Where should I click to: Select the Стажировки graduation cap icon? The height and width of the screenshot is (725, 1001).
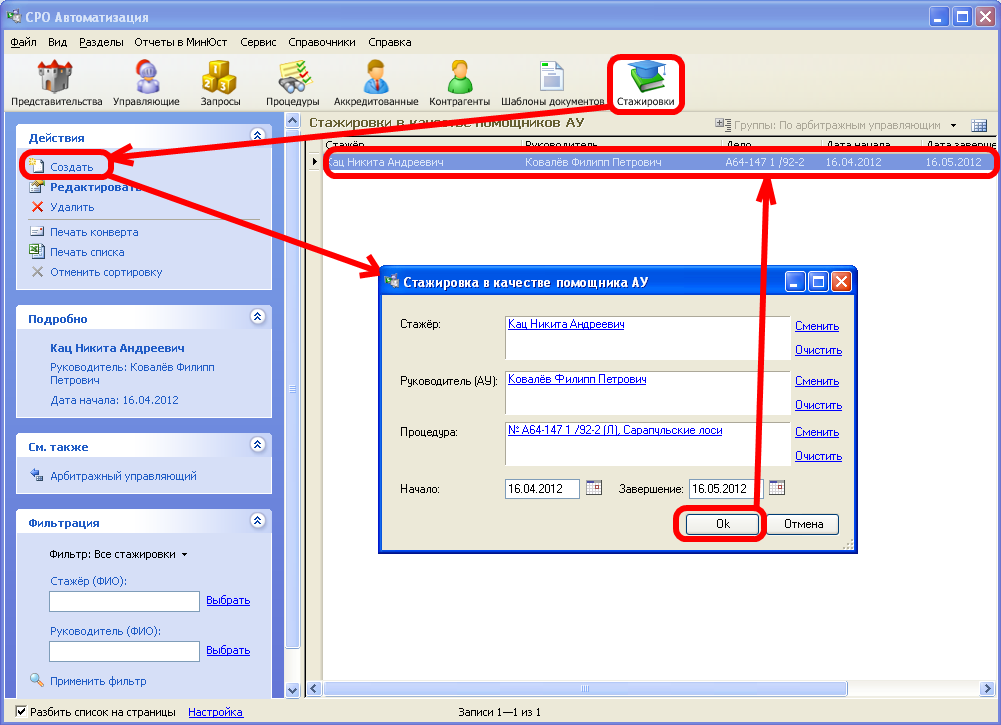pos(645,82)
